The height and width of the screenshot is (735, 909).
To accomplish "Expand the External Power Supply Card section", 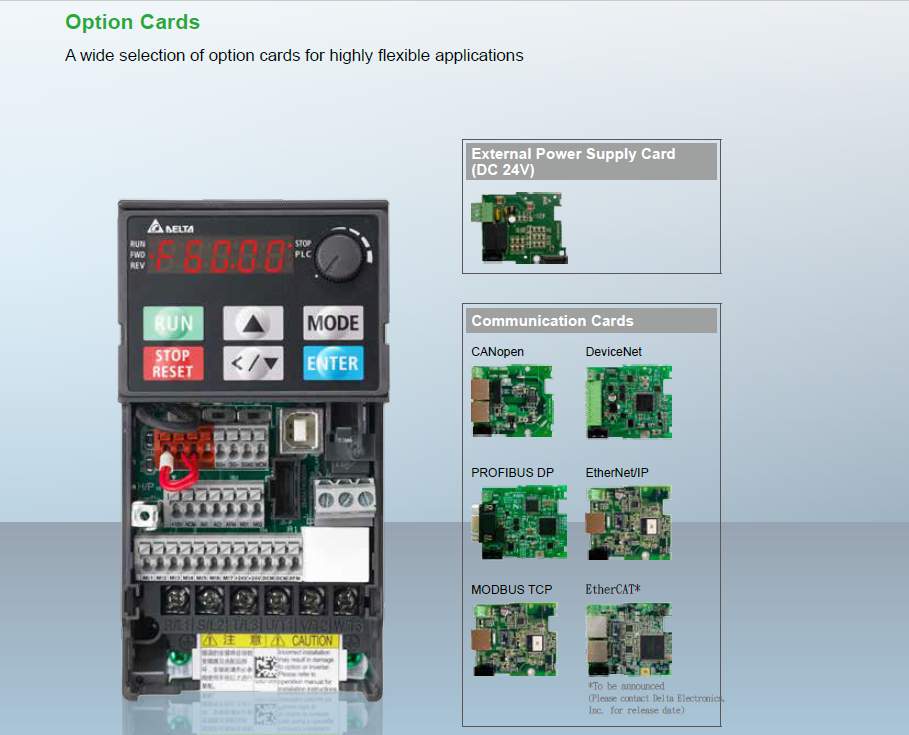I will coord(591,161).
